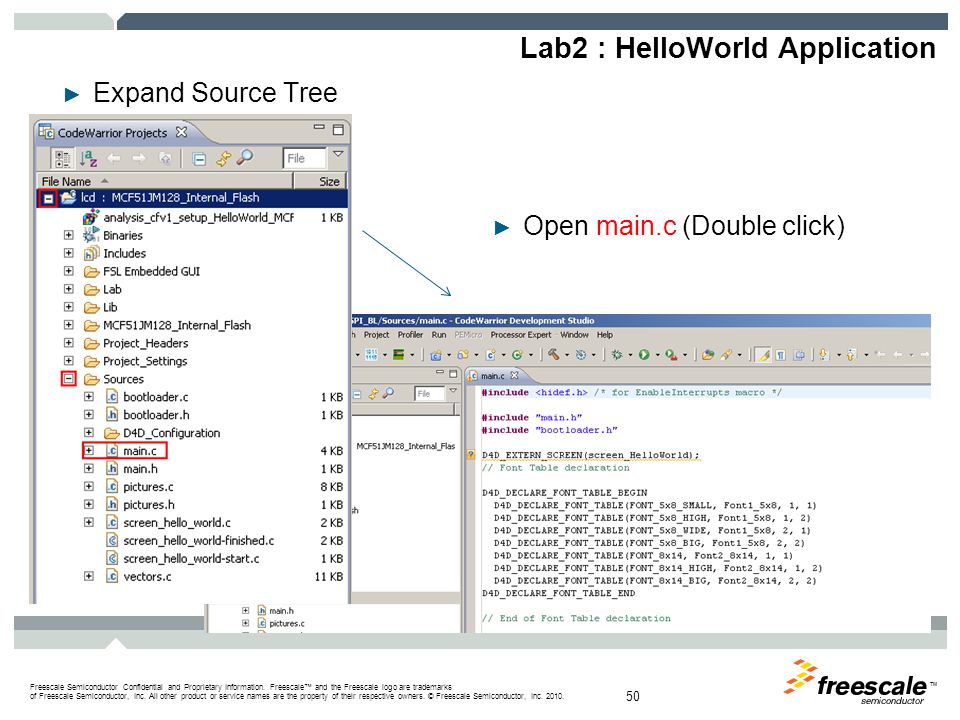Select analysis_cfv1_setup_HelloWorld_MCF file
960x720 pixels.
click(198, 217)
